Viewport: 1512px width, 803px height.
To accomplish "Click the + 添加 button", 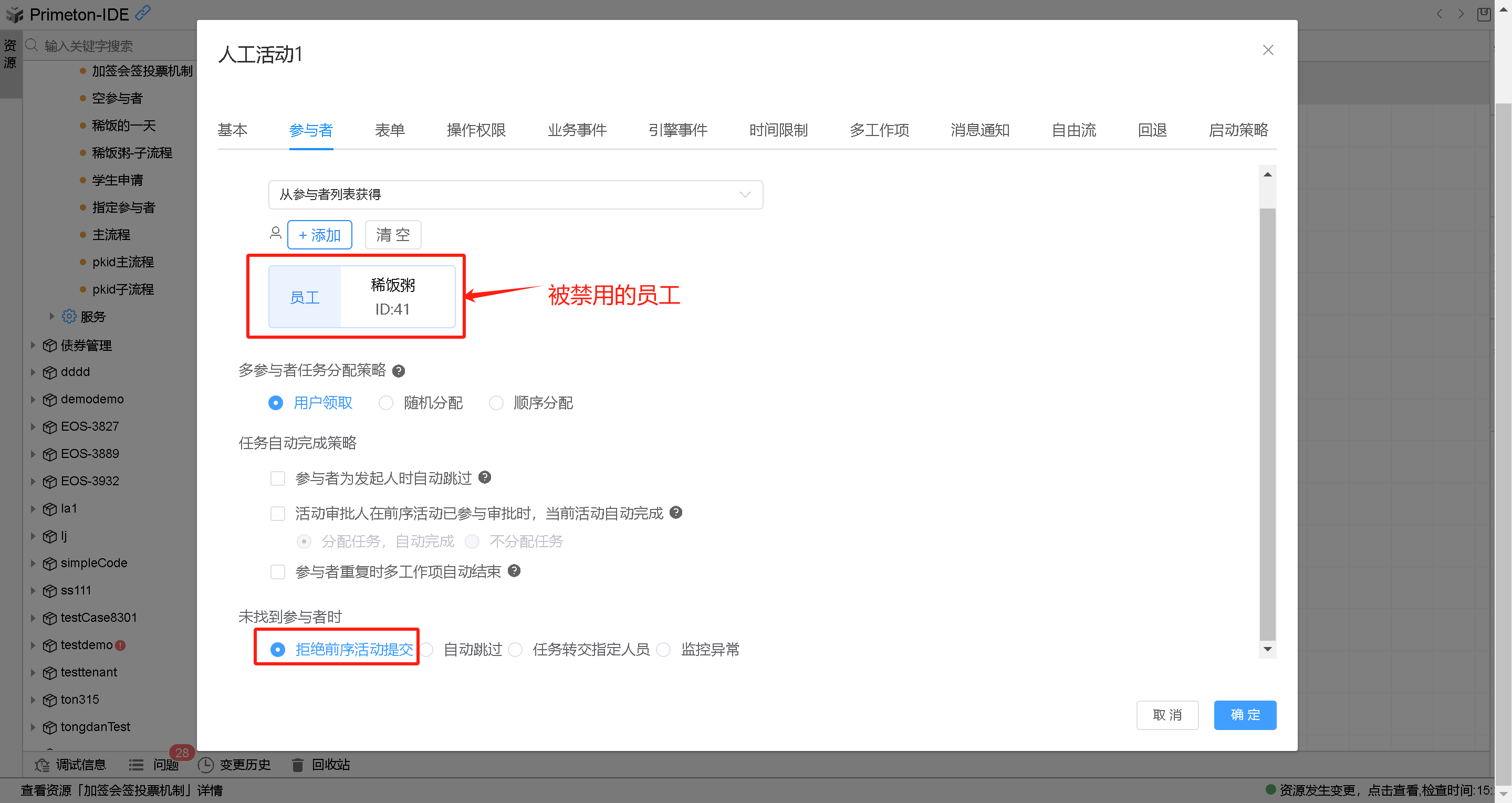I will click(319, 235).
